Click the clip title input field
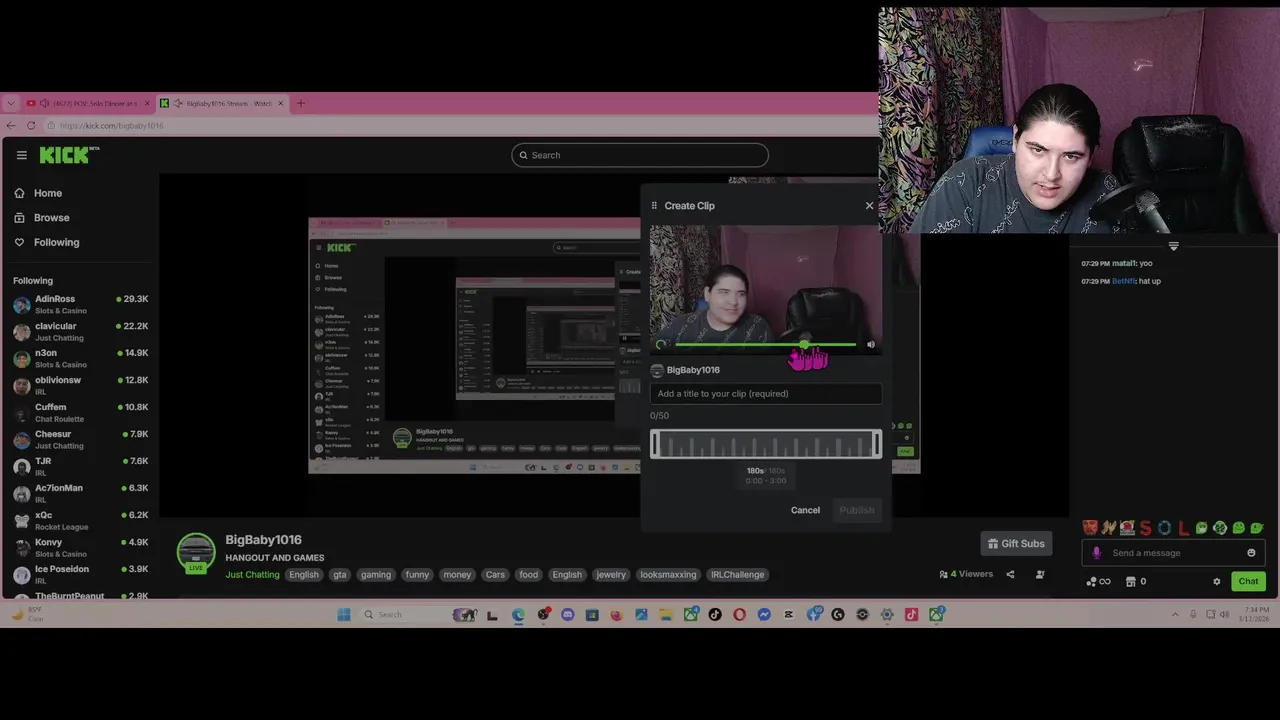 [766, 394]
